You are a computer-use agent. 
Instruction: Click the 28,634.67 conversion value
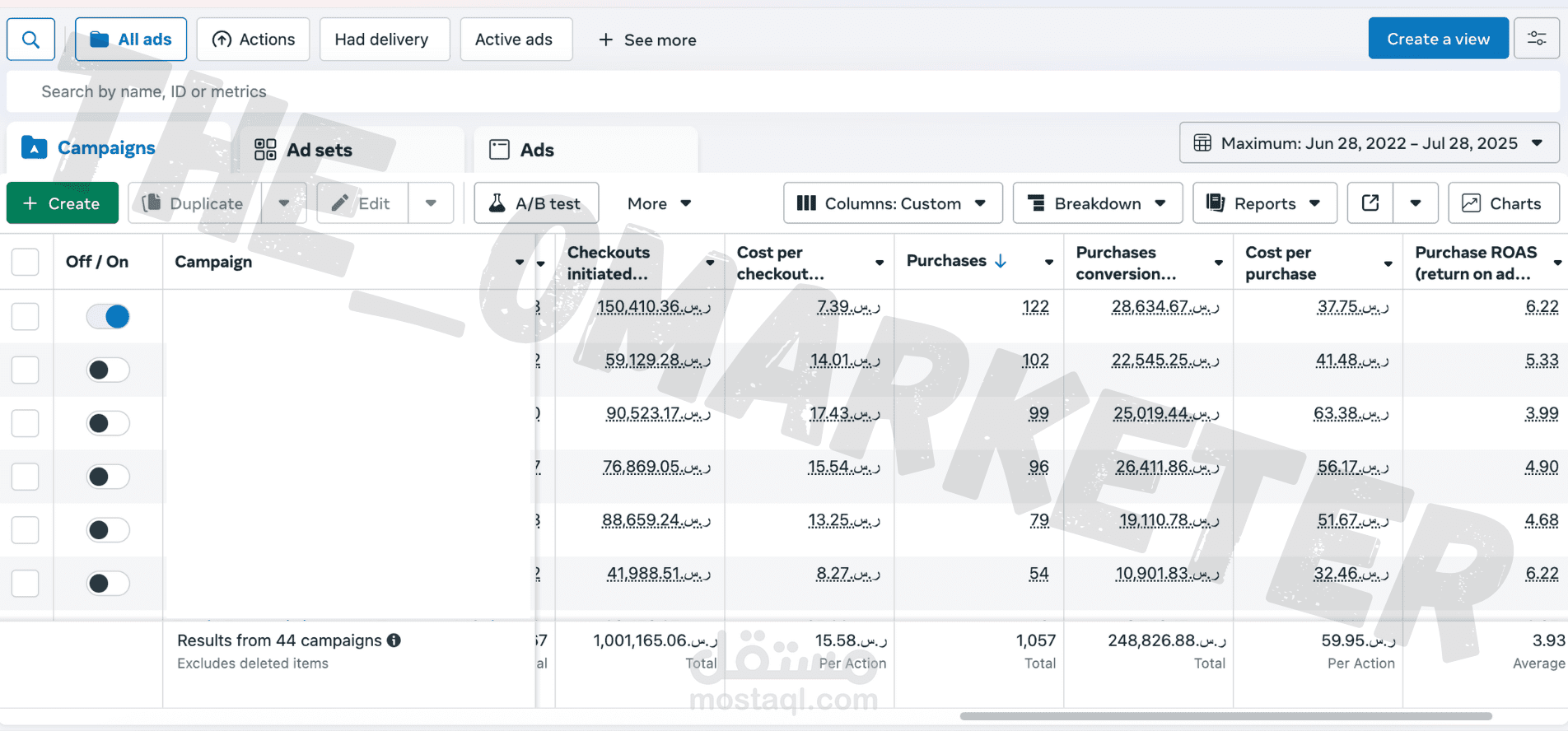click(x=1165, y=307)
